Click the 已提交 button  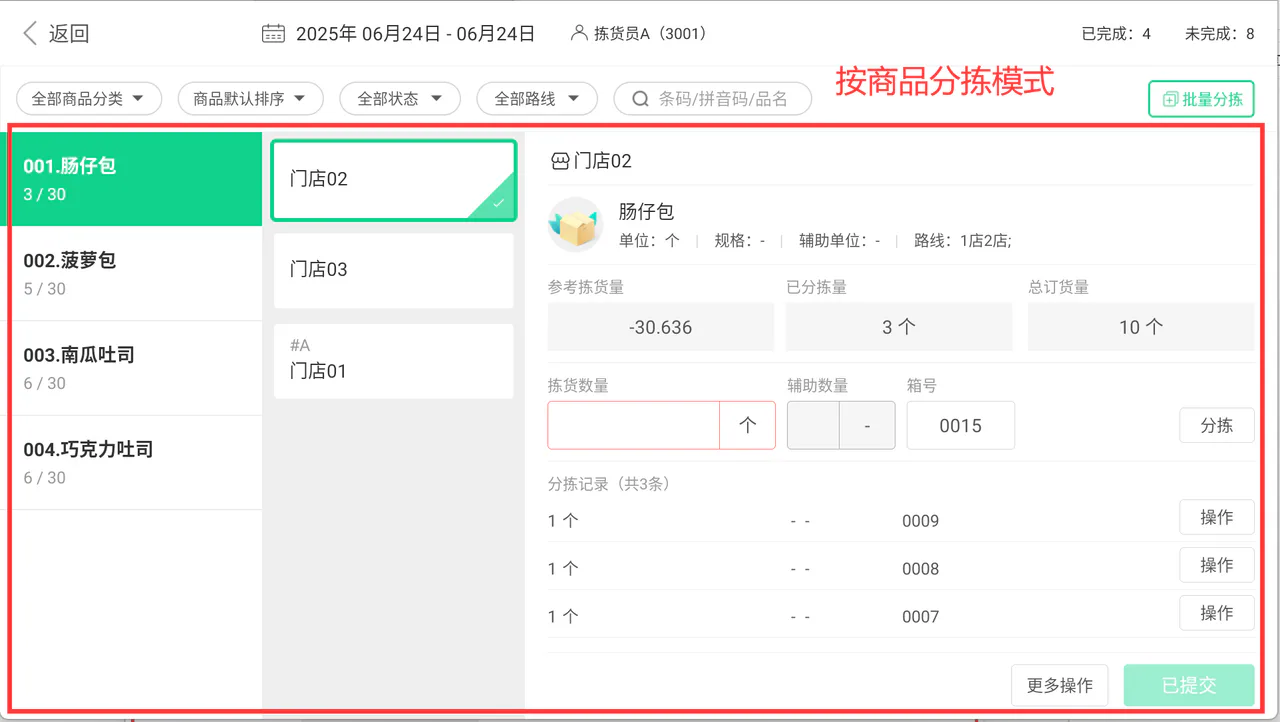[1189, 685]
